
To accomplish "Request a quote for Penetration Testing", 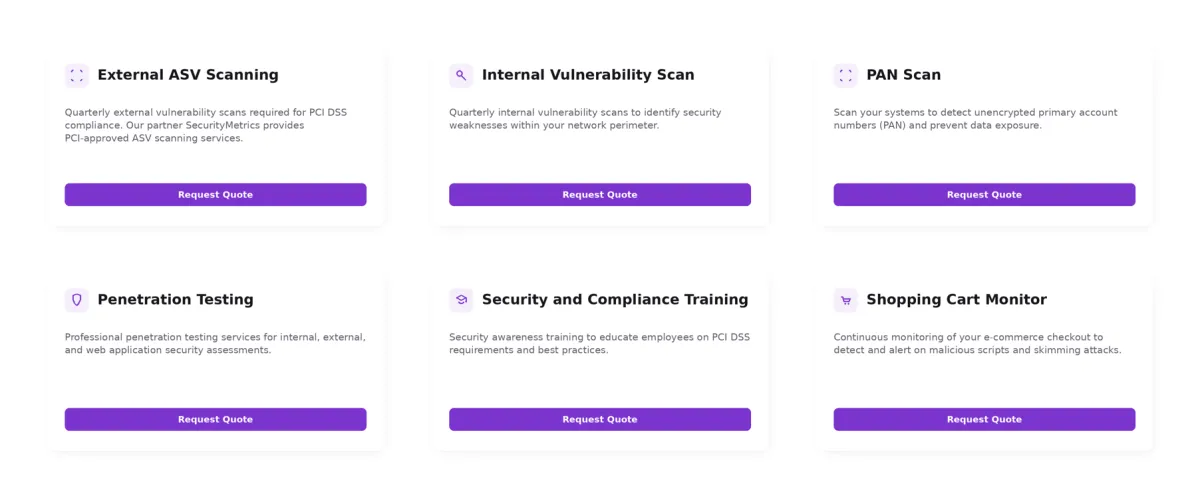I will [216, 419].
